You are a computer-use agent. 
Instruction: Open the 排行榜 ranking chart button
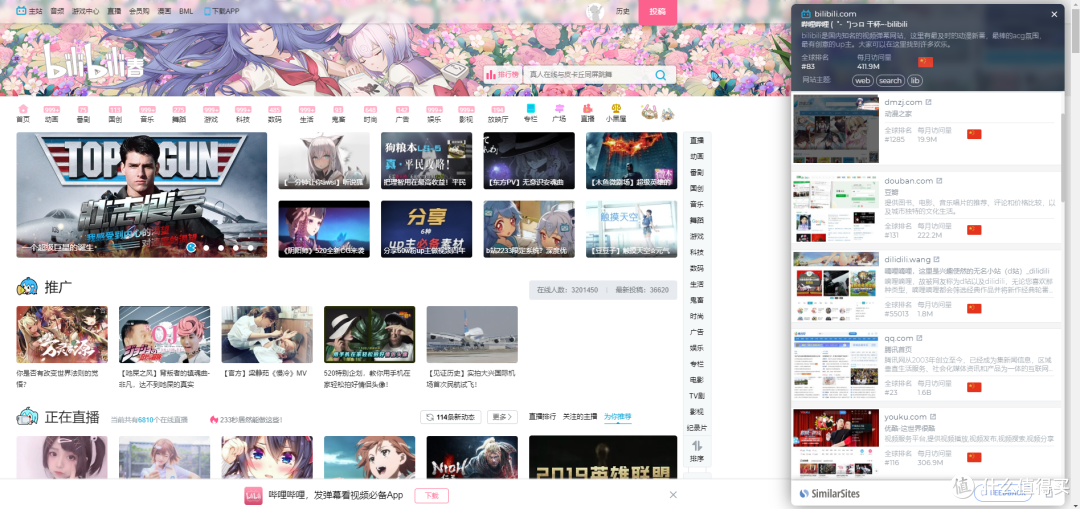(x=502, y=75)
